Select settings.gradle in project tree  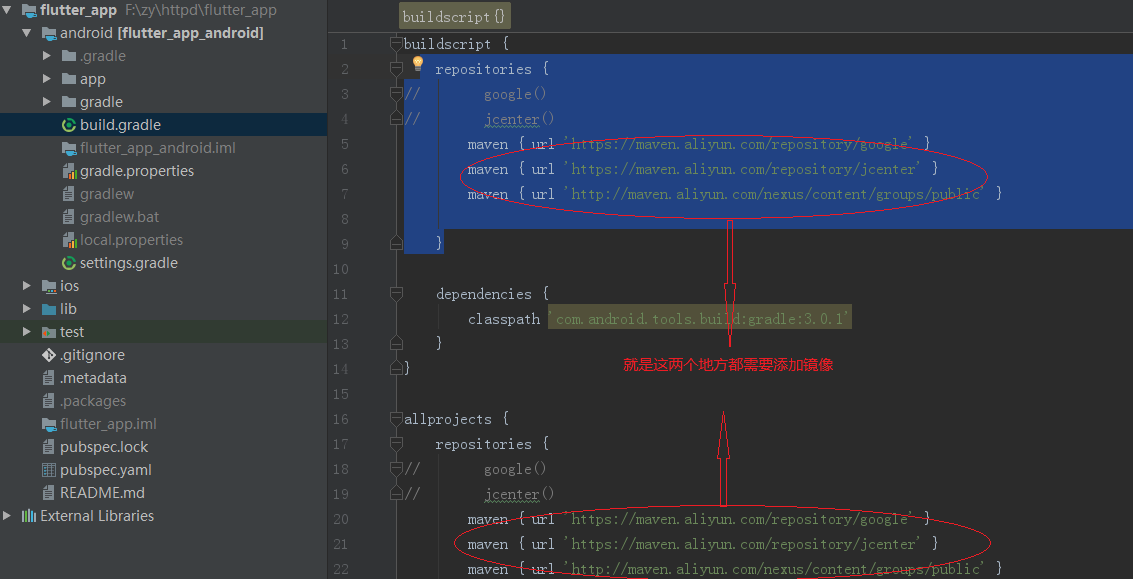[129, 263]
